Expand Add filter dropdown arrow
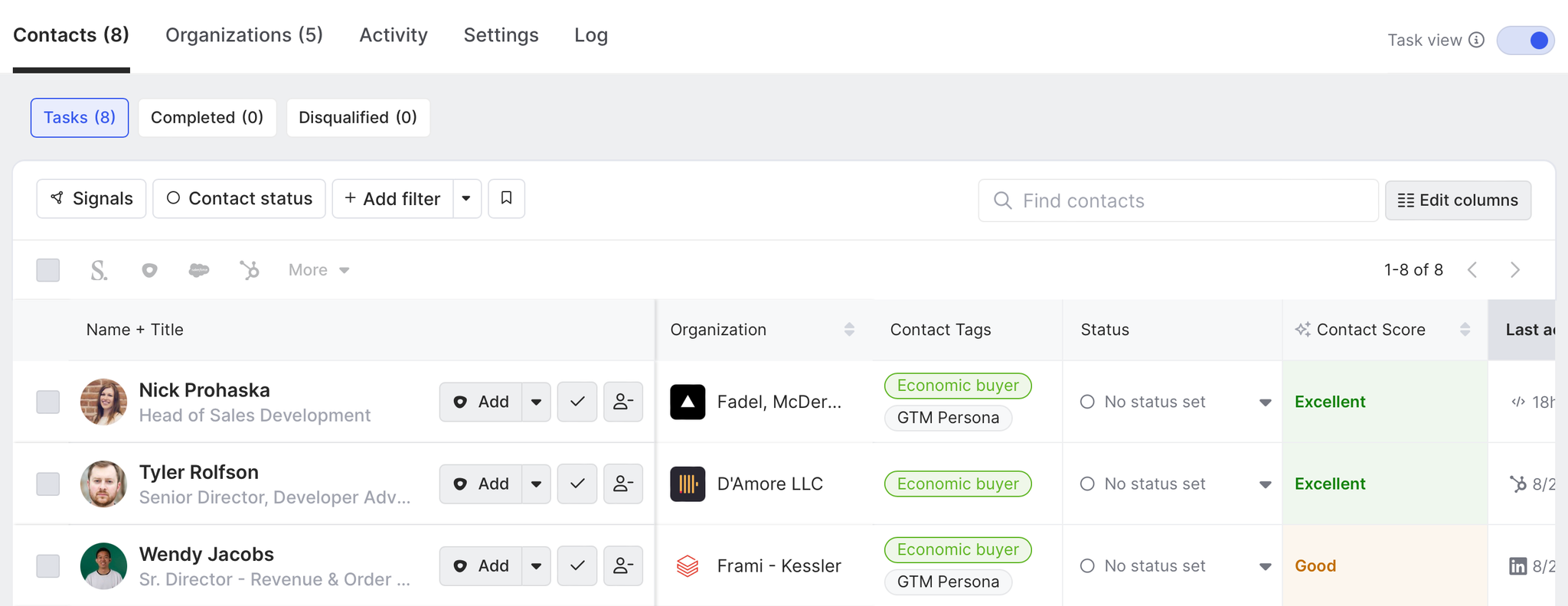The image size is (1568, 606). (466, 199)
